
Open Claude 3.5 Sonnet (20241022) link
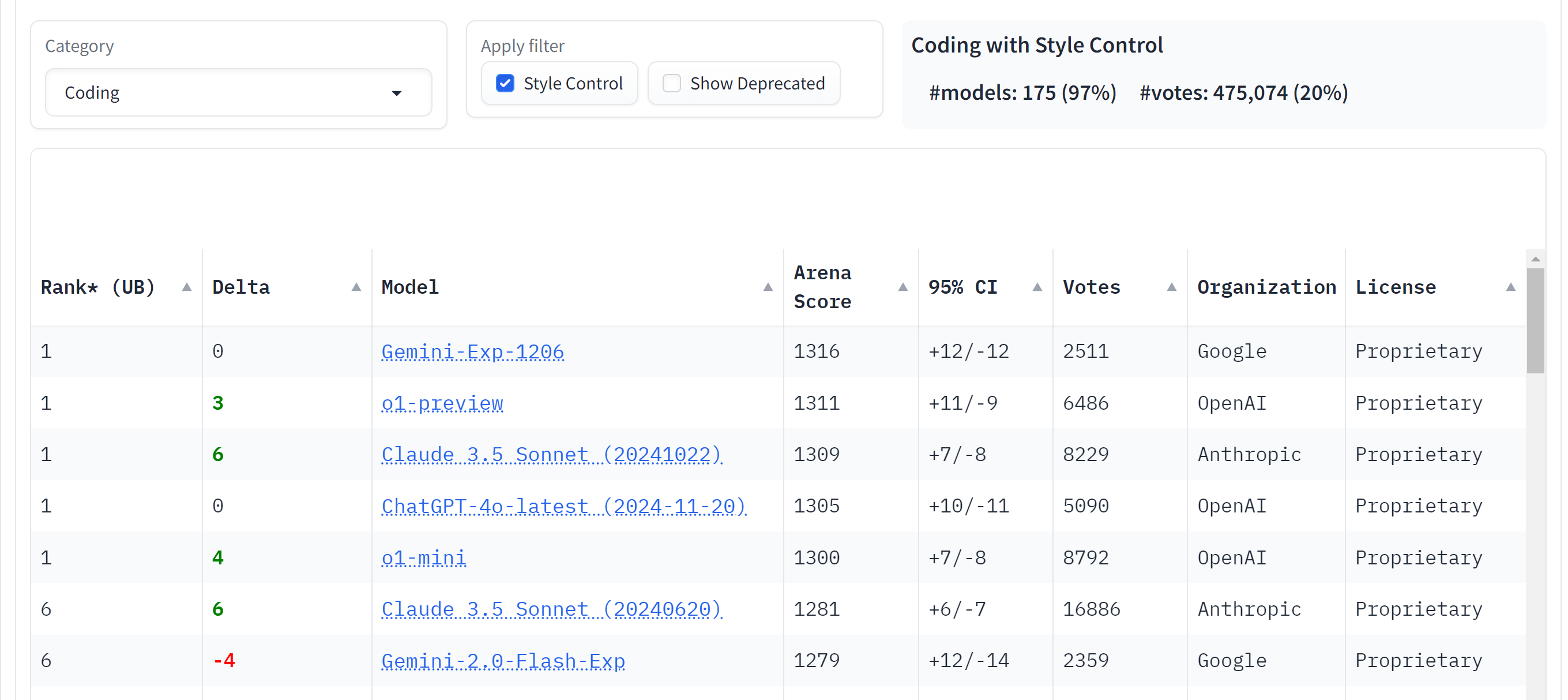point(551,455)
